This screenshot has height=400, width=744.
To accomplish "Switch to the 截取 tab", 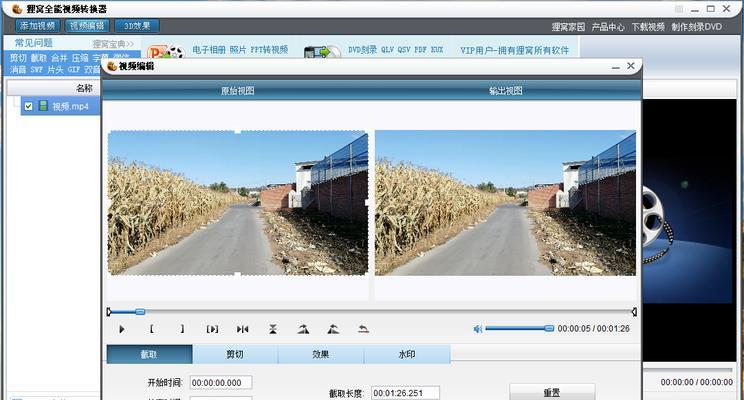I will click(x=149, y=354).
